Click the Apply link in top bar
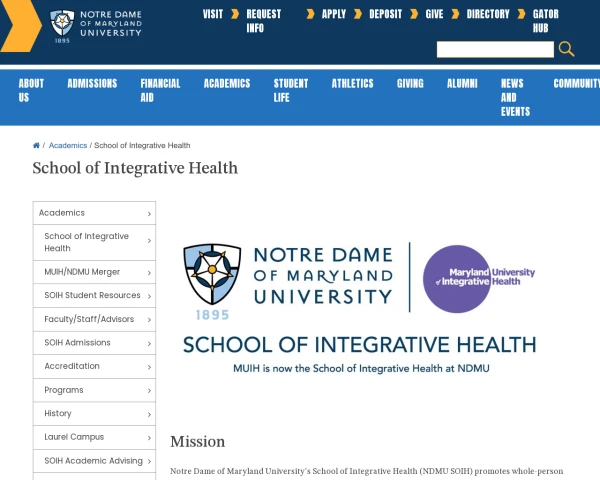The image size is (600, 480). [334, 15]
